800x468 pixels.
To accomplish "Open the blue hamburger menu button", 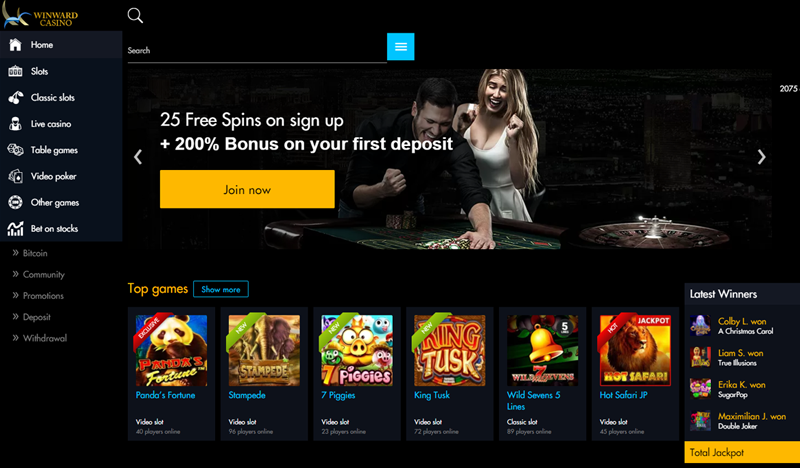I will (401, 46).
